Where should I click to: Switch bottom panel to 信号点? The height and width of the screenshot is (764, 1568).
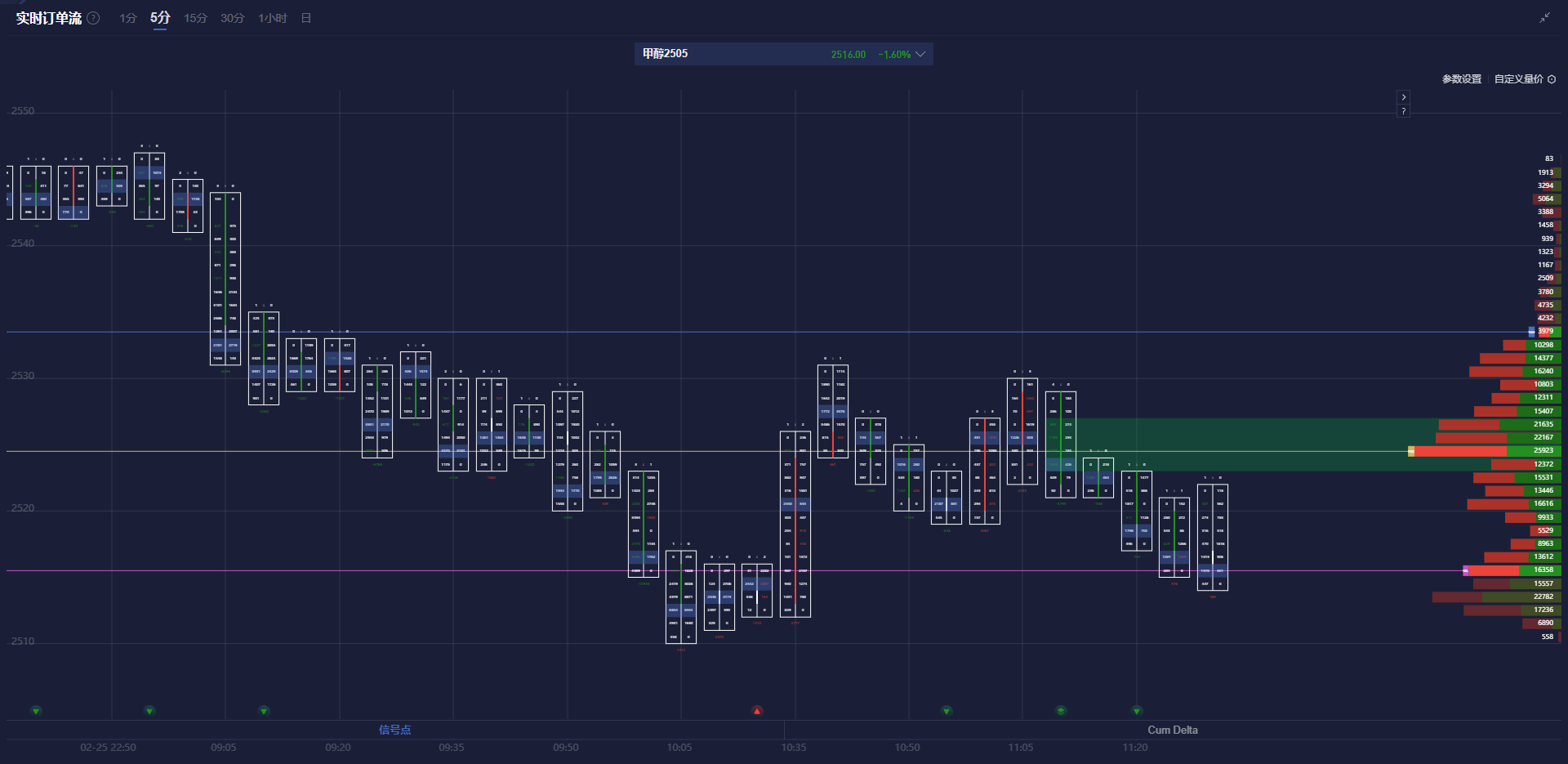tap(394, 730)
